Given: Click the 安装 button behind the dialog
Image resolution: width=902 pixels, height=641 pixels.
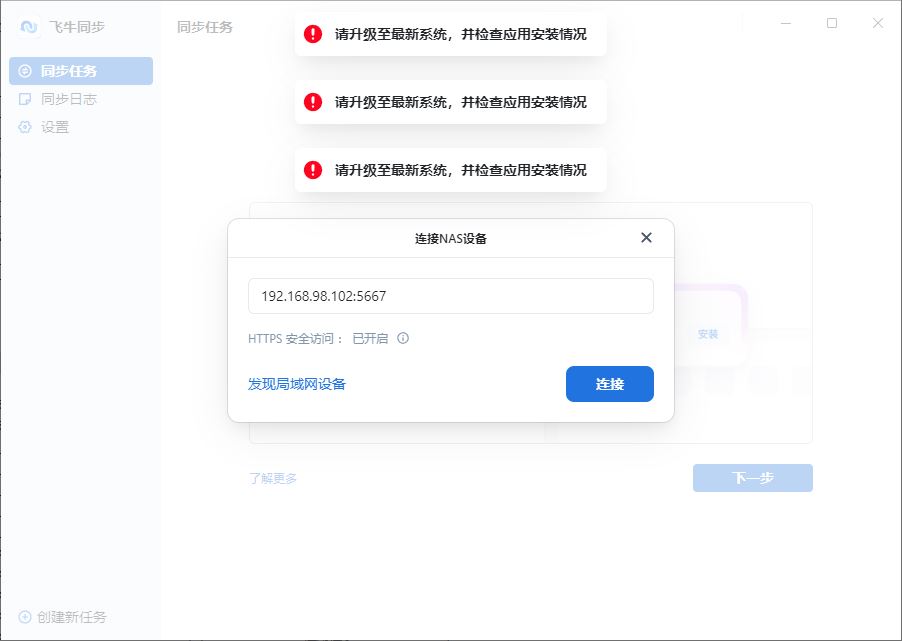Looking at the screenshot, I should point(708,334).
